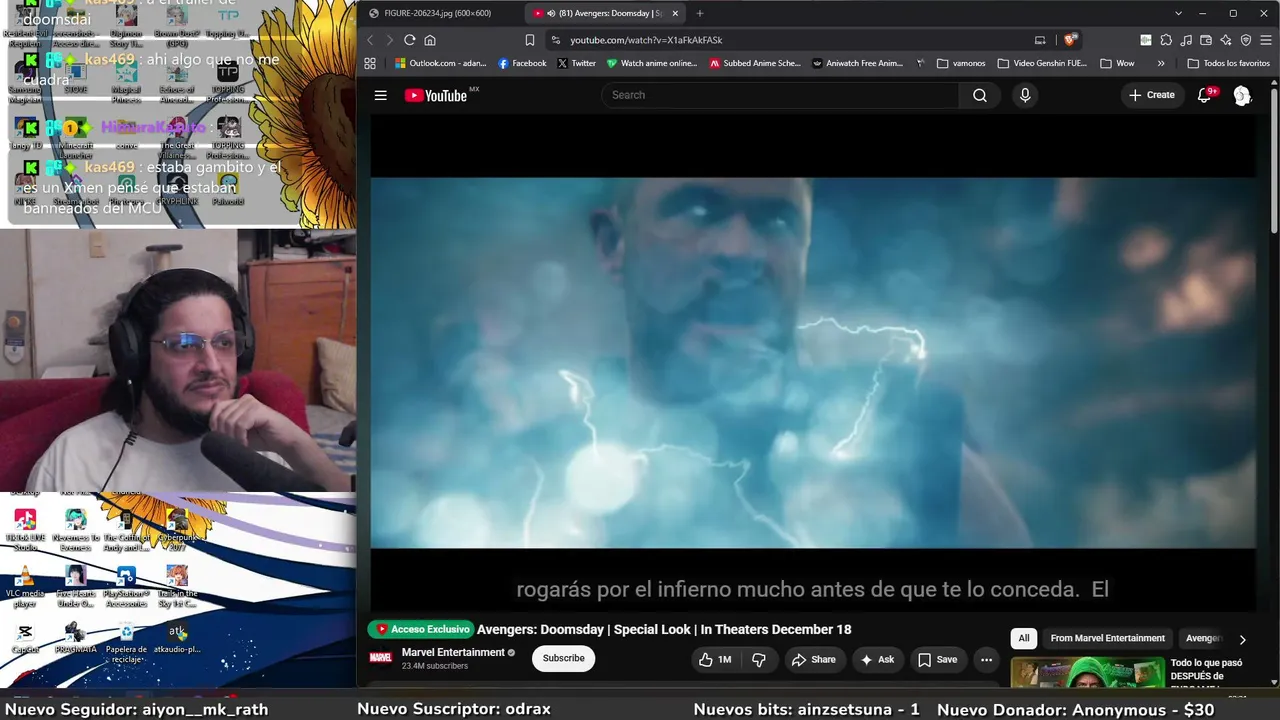Click the Acceso Exclusivo badge
The width and height of the screenshot is (1280, 720).
(420, 629)
